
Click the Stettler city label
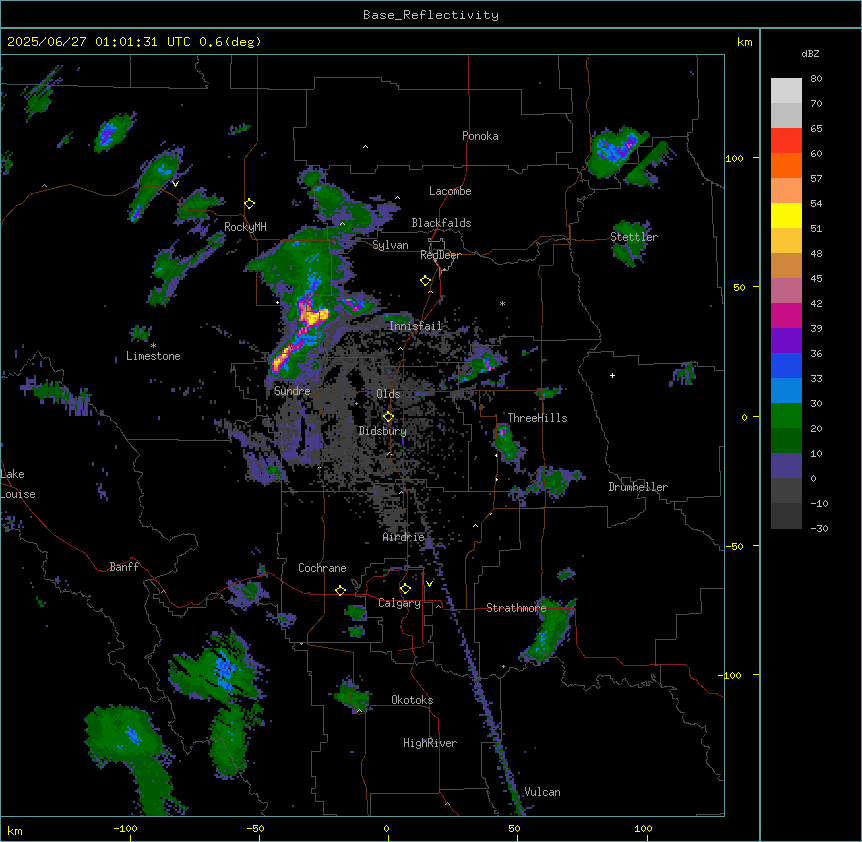pos(634,237)
